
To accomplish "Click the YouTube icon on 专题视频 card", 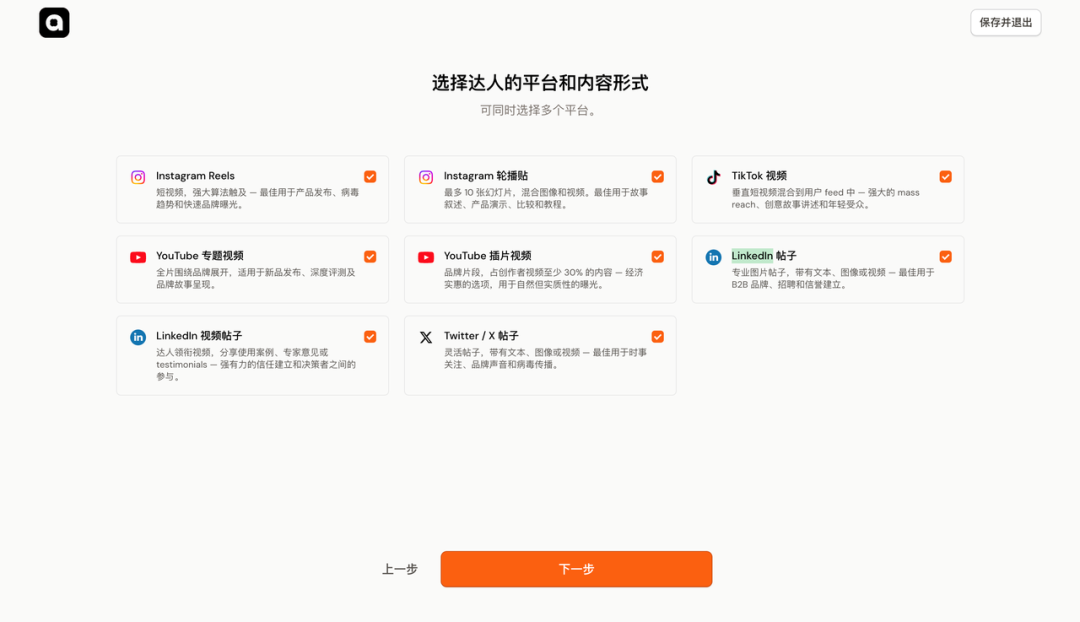I will [x=138, y=257].
